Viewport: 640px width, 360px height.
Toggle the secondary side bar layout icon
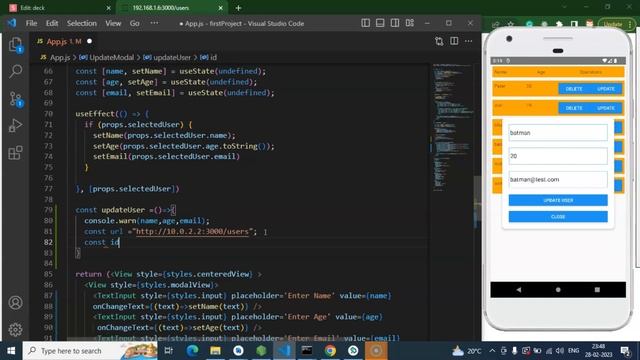(395, 23)
